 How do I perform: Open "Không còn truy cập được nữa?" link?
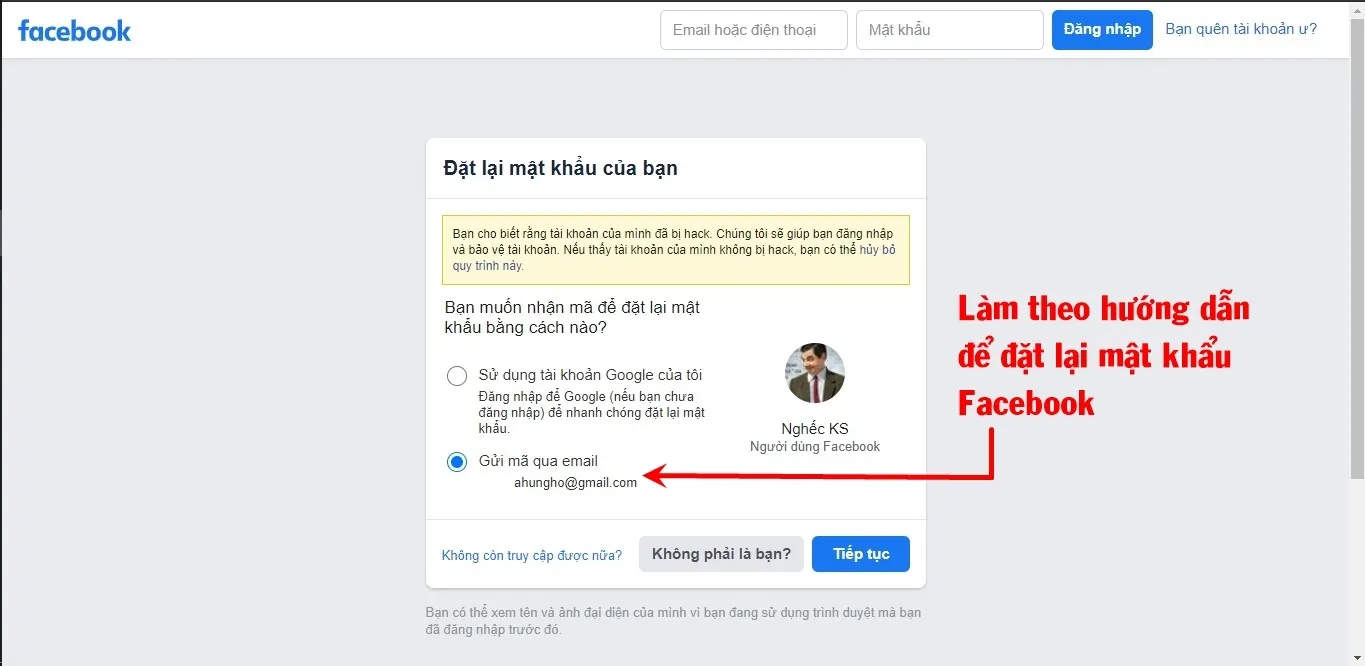click(x=531, y=554)
